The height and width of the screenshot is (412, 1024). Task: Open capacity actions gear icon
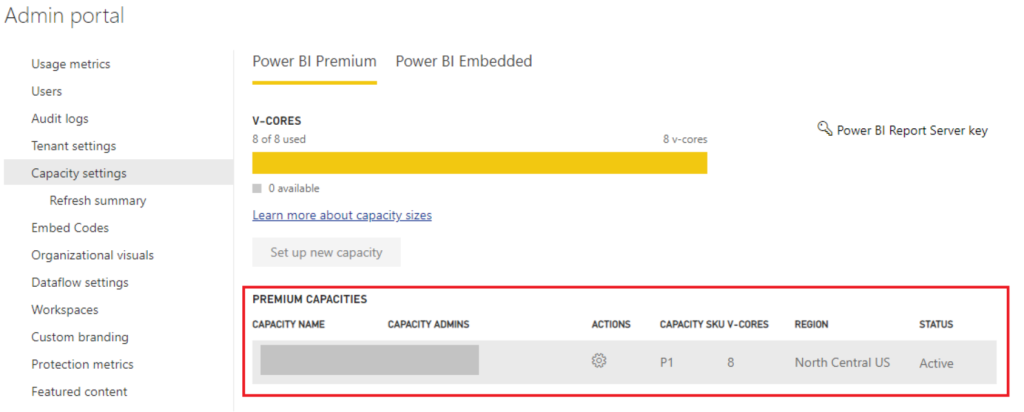coord(599,360)
